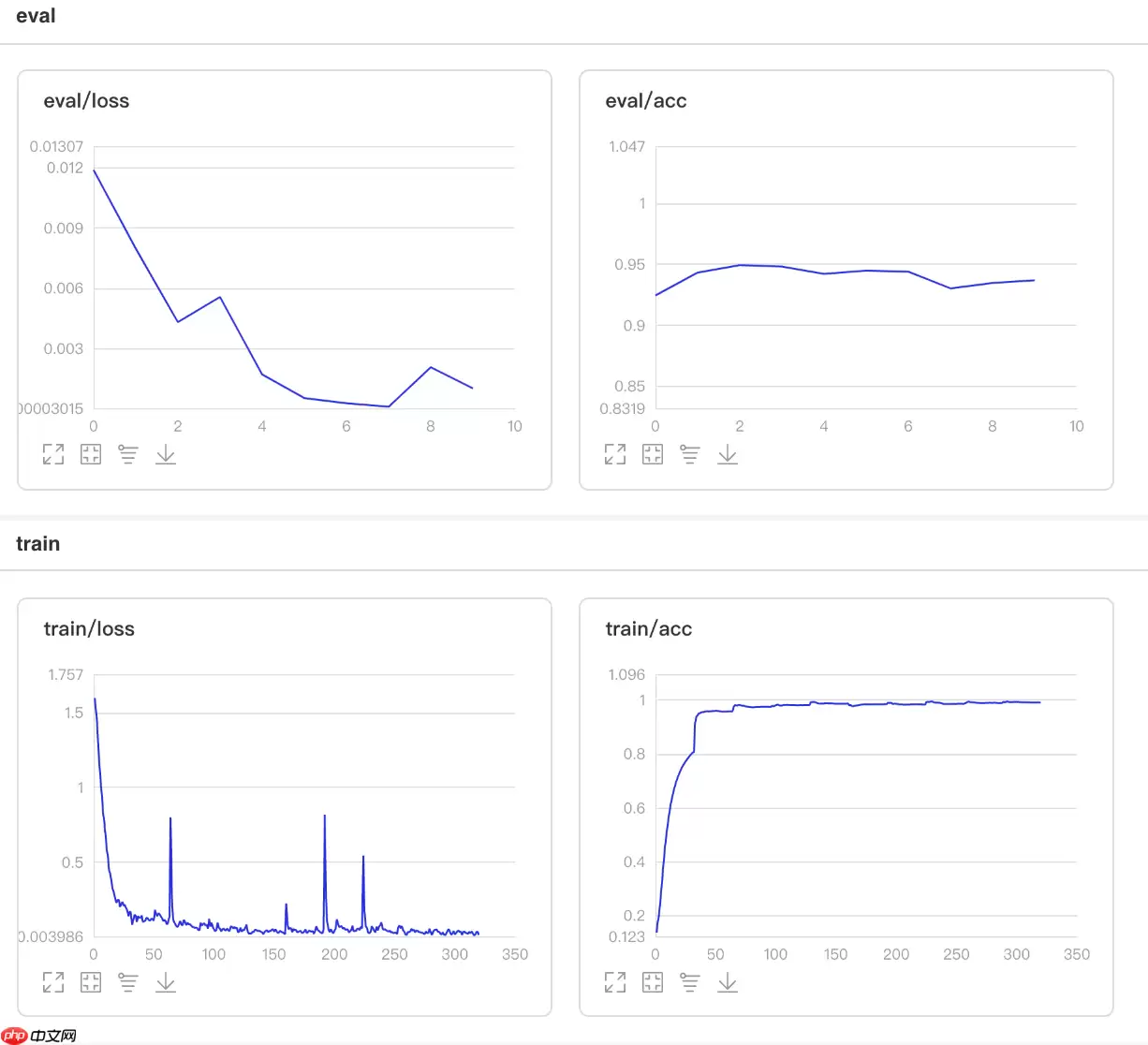Collapse the train section header
This screenshot has height=1045, width=1148.
coord(37,544)
